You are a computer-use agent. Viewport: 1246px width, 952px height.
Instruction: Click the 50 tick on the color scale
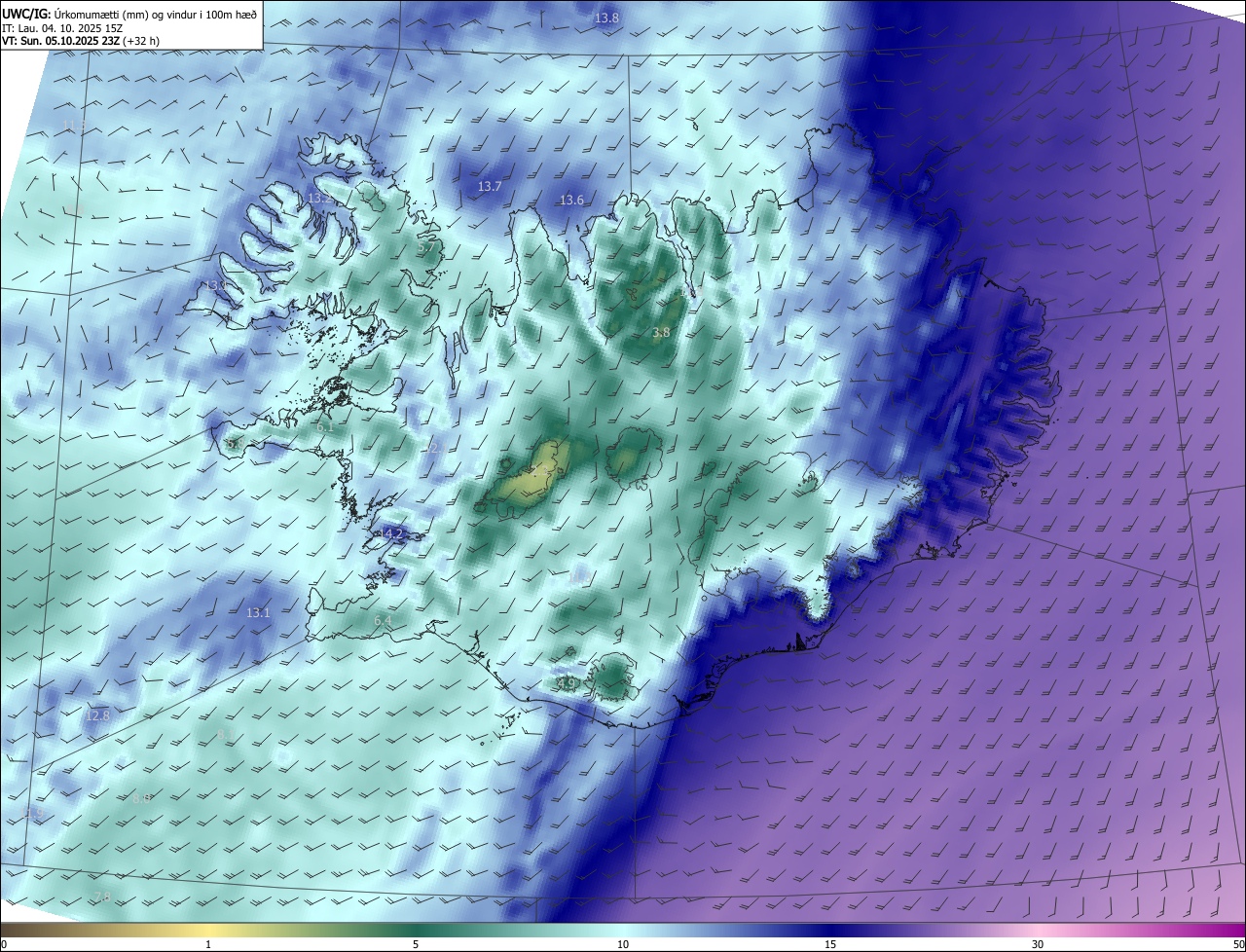click(1238, 944)
